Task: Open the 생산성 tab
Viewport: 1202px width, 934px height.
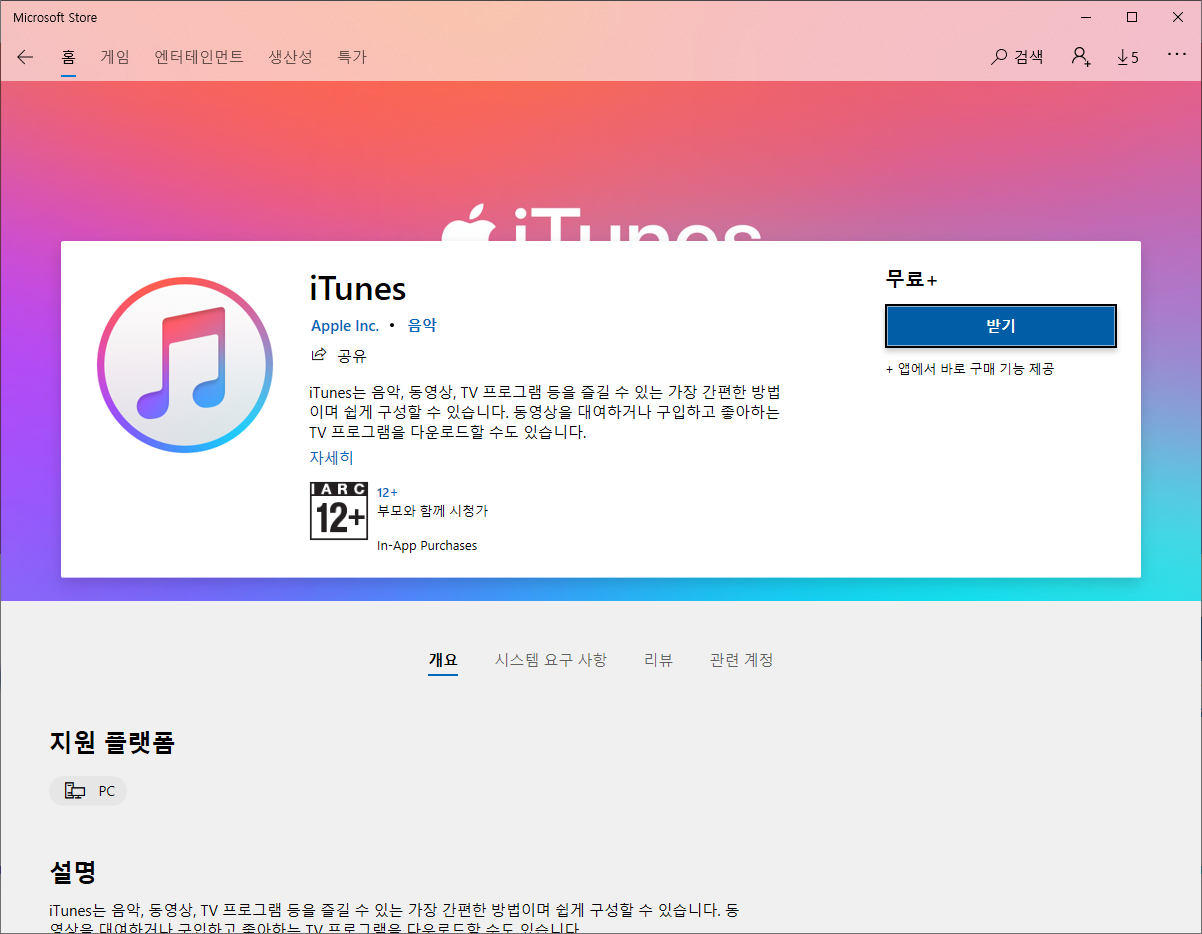Action: pyautogui.click(x=291, y=57)
